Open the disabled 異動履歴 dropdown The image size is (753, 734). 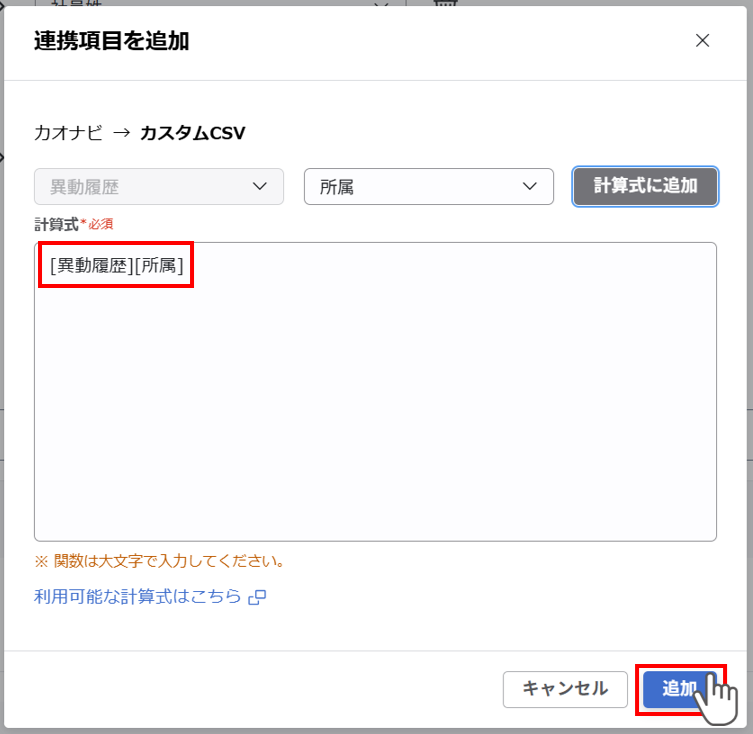[x=159, y=186]
